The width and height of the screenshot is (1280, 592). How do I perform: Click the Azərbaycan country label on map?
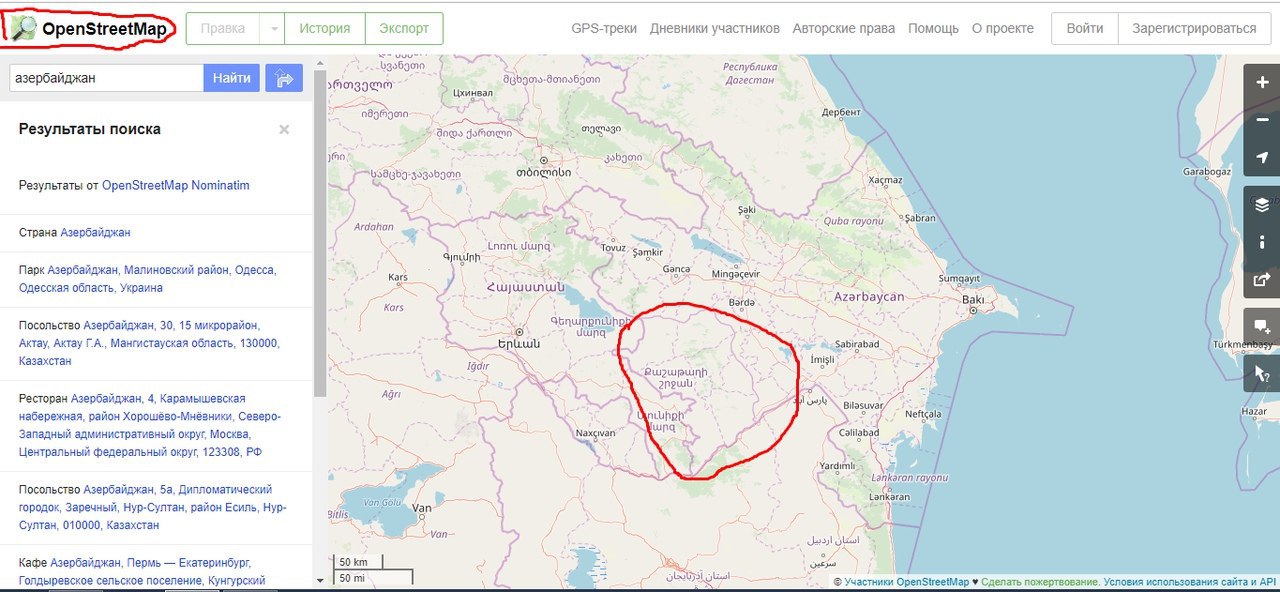click(869, 297)
